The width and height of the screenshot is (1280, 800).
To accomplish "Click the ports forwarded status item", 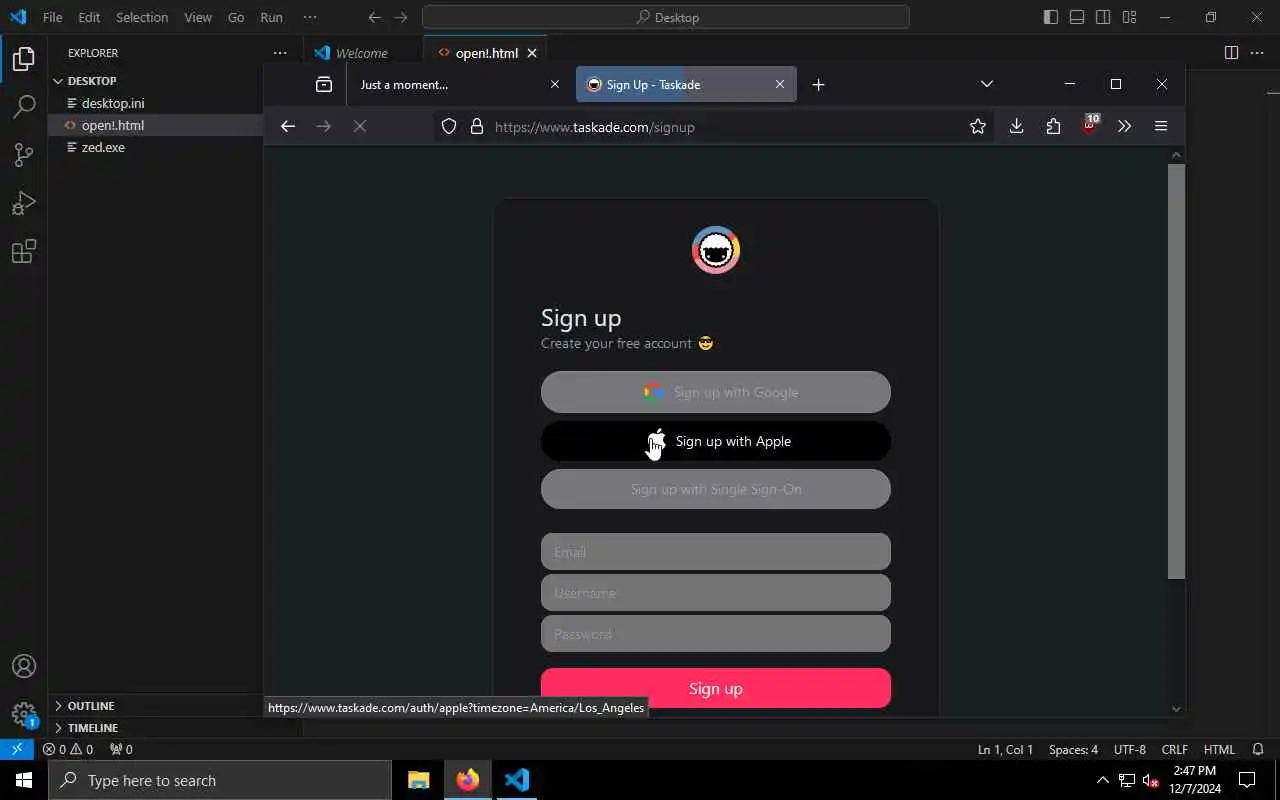I will (121, 749).
